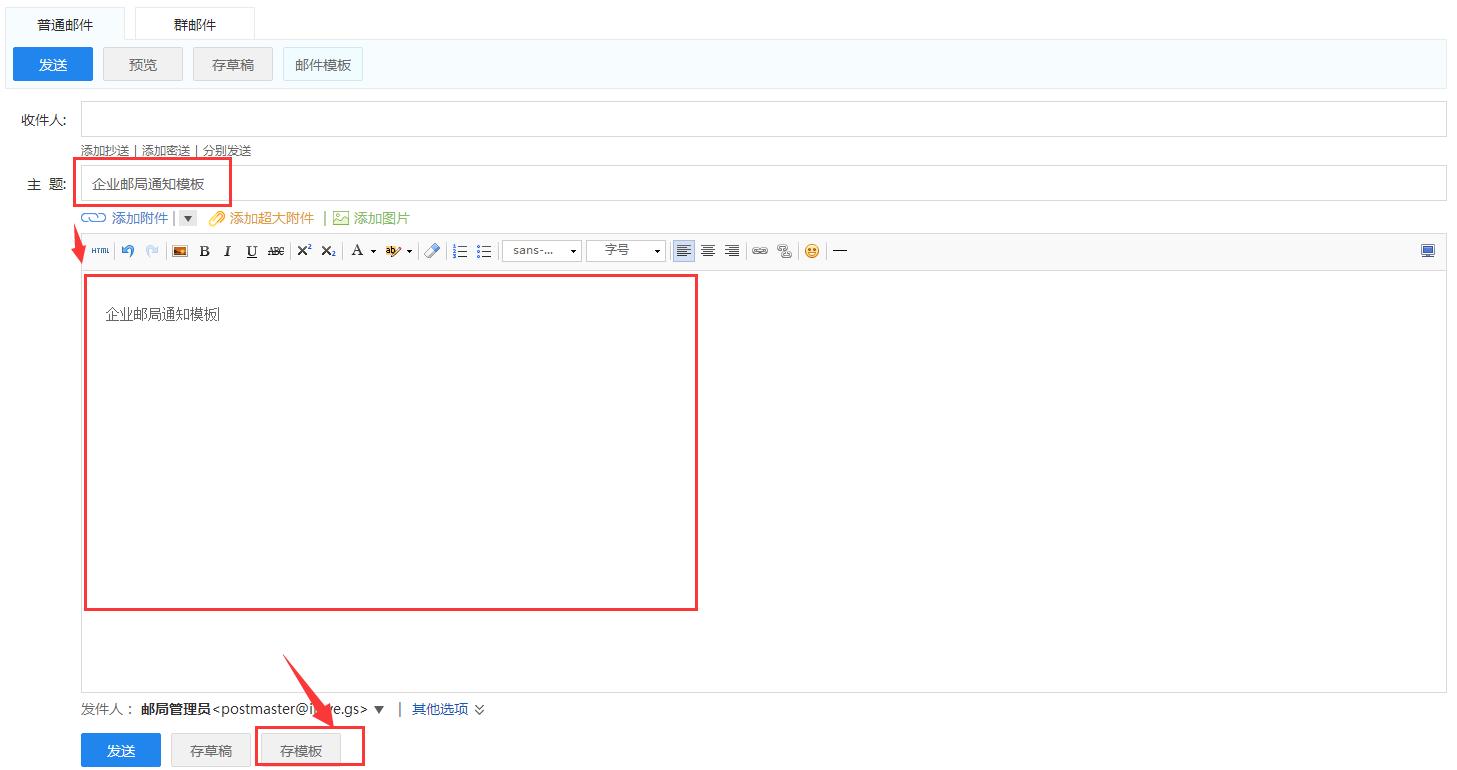The height and width of the screenshot is (770, 1457).
Task: Click the 添加抄送 link
Action: [105, 150]
